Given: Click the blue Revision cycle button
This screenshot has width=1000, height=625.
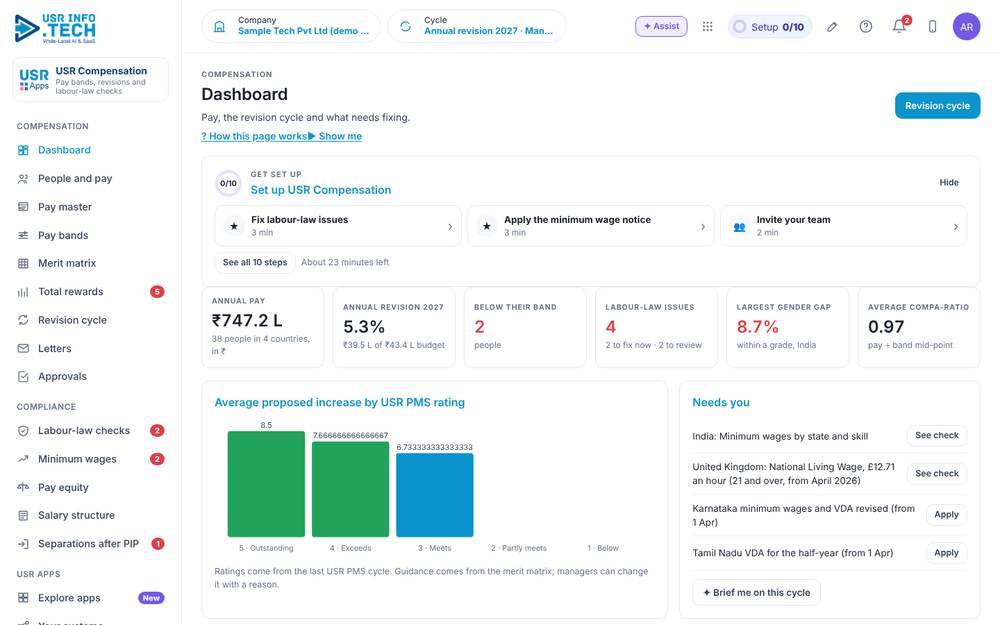Looking at the screenshot, I should [x=937, y=106].
